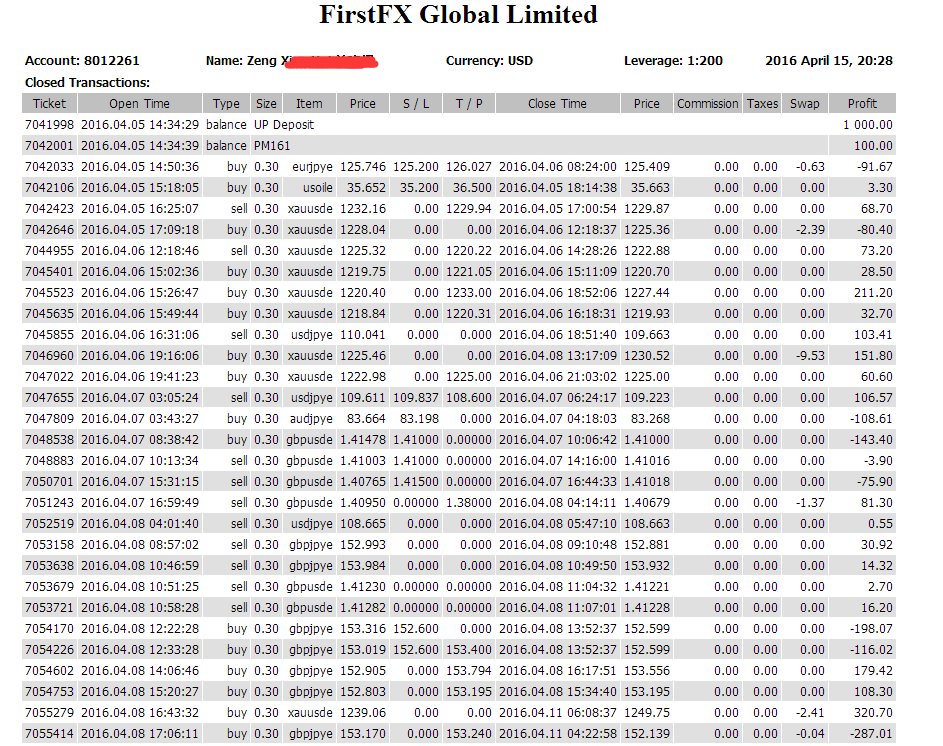943x746 pixels.
Task: Click the audjpye item cell
Action: (x=311, y=419)
